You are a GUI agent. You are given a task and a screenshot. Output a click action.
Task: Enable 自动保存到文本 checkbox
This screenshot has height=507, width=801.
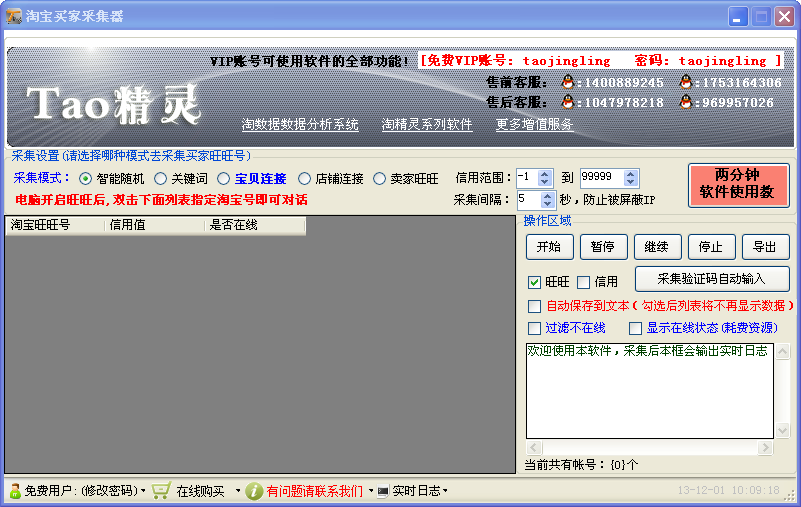(534, 306)
